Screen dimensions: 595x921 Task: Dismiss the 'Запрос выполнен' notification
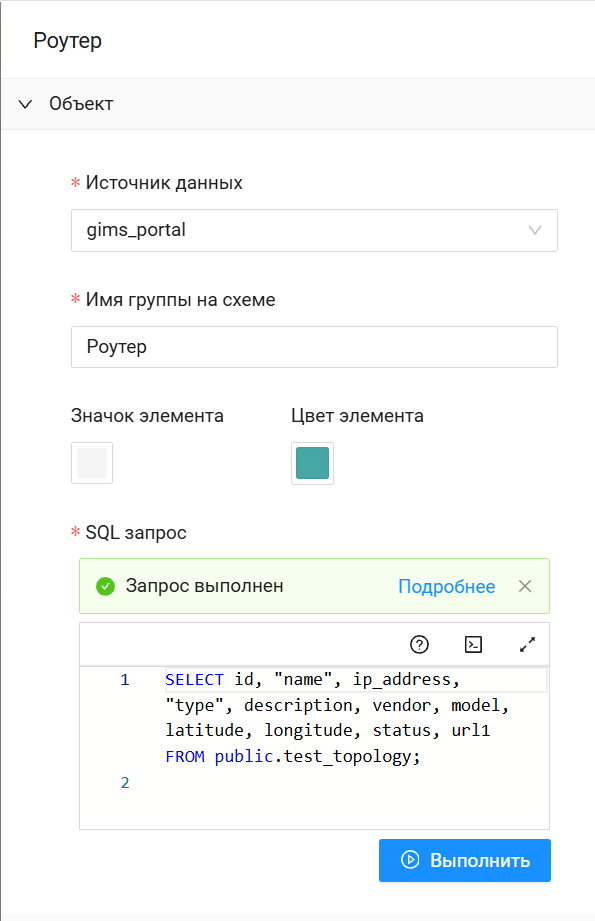(525, 586)
